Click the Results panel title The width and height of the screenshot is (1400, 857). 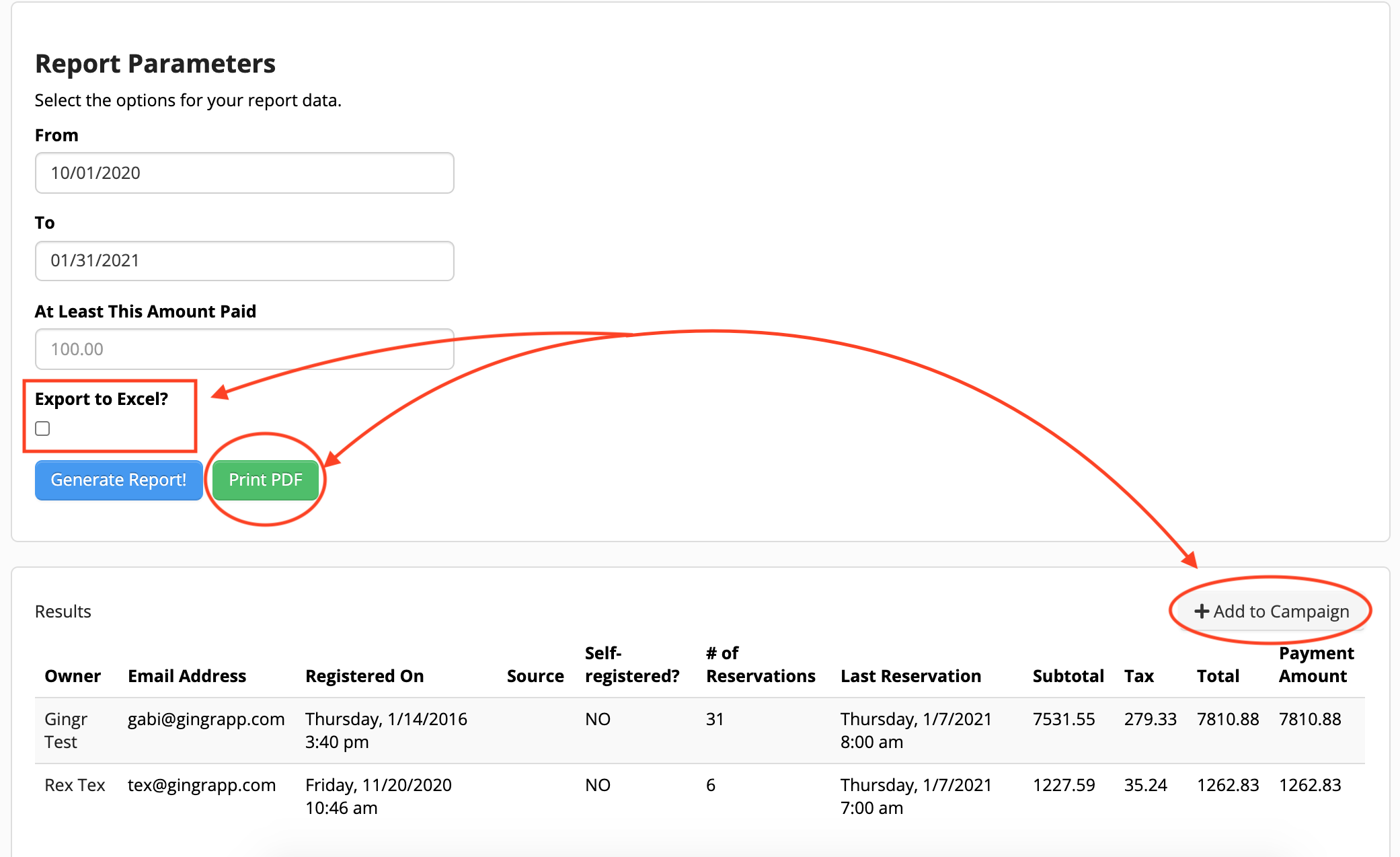click(63, 611)
